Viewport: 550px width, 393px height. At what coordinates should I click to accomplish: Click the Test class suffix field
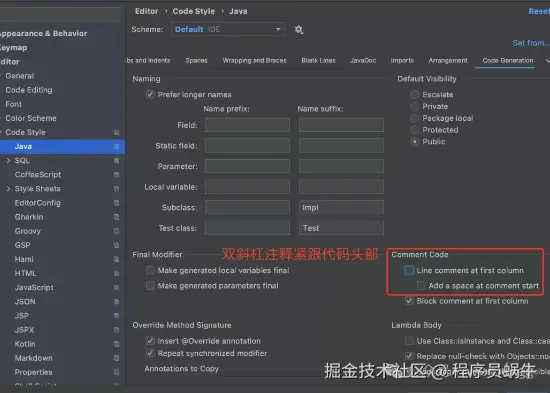341,228
